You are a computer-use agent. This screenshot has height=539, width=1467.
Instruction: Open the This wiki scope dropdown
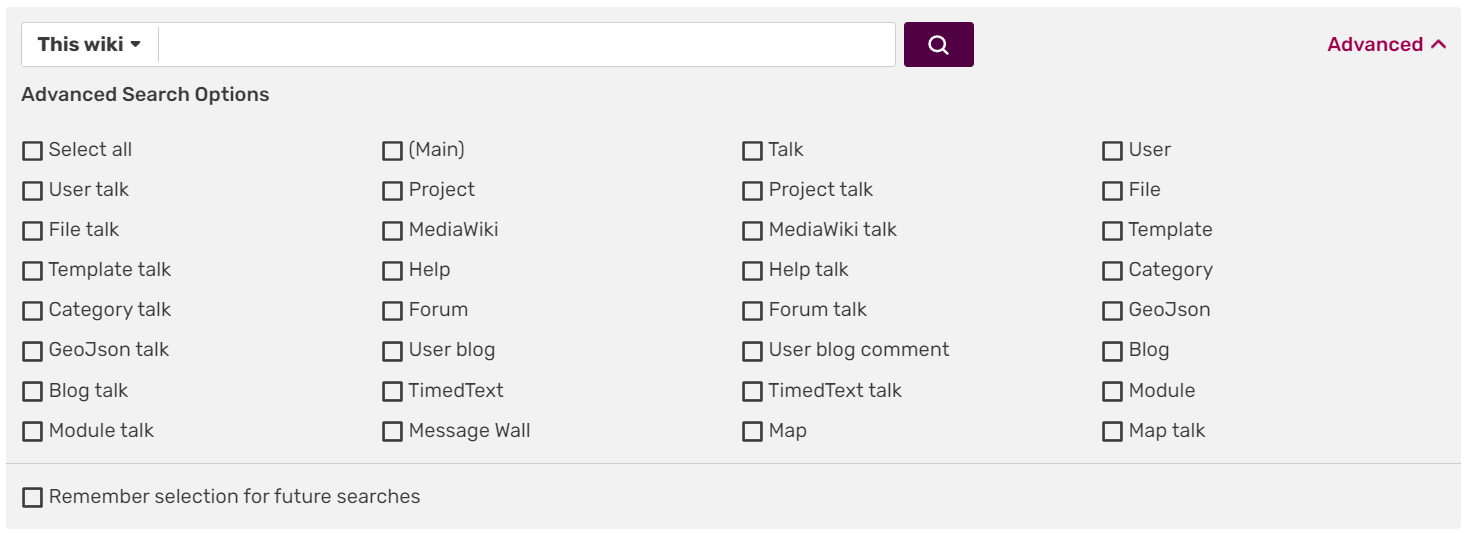[89, 45]
